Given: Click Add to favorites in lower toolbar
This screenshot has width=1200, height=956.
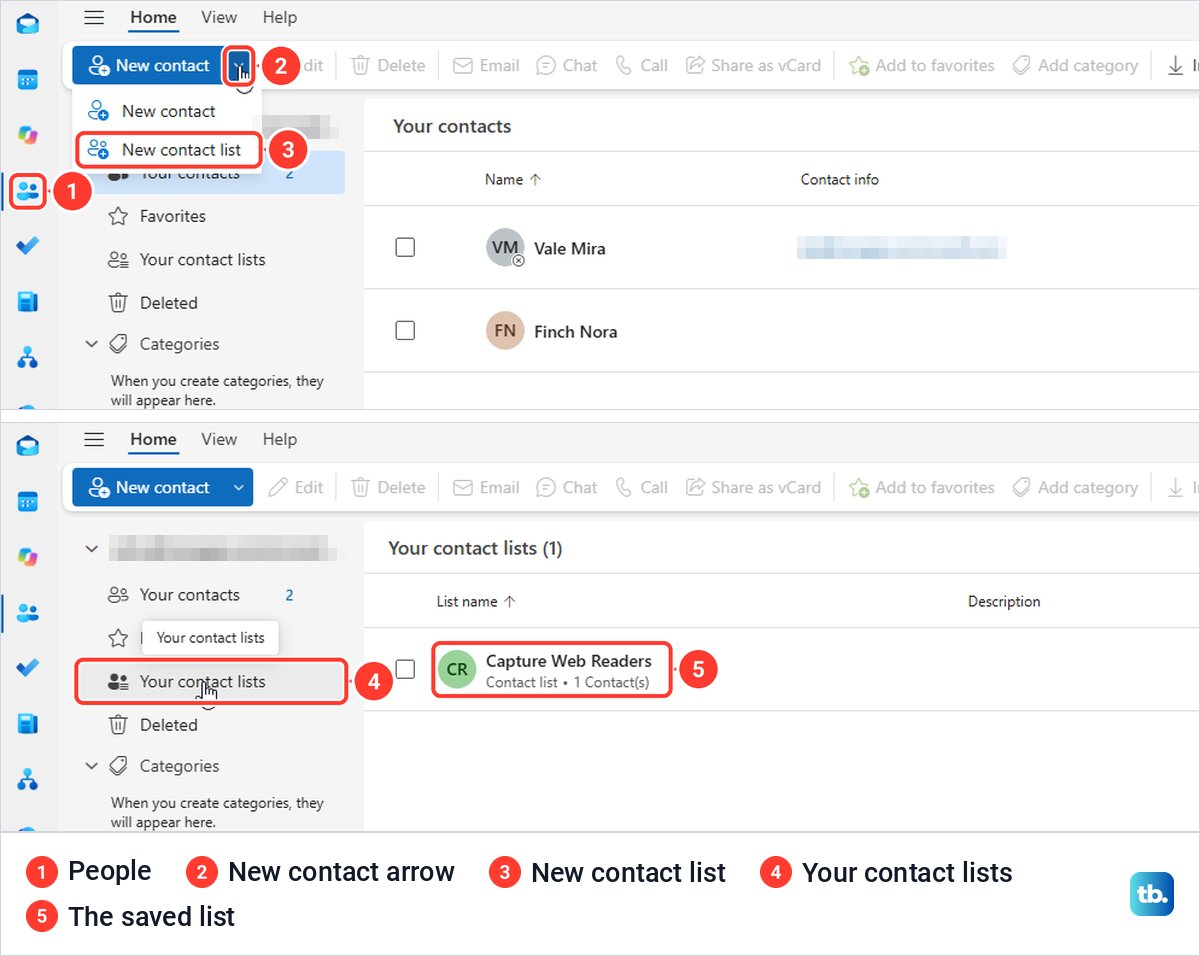Looking at the screenshot, I should point(921,487).
